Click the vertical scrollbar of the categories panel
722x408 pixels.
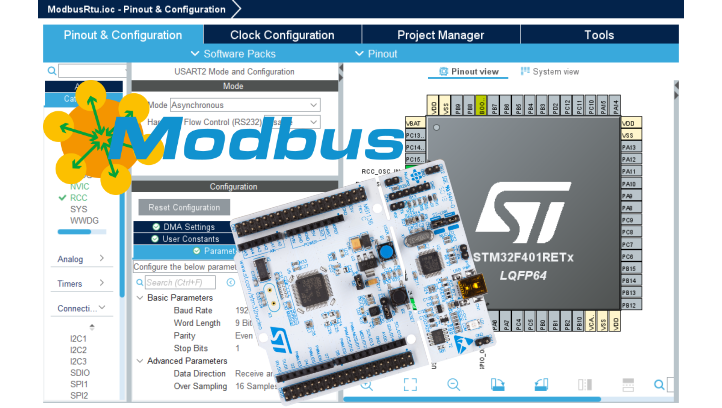pyautogui.click(x=122, y=239)
